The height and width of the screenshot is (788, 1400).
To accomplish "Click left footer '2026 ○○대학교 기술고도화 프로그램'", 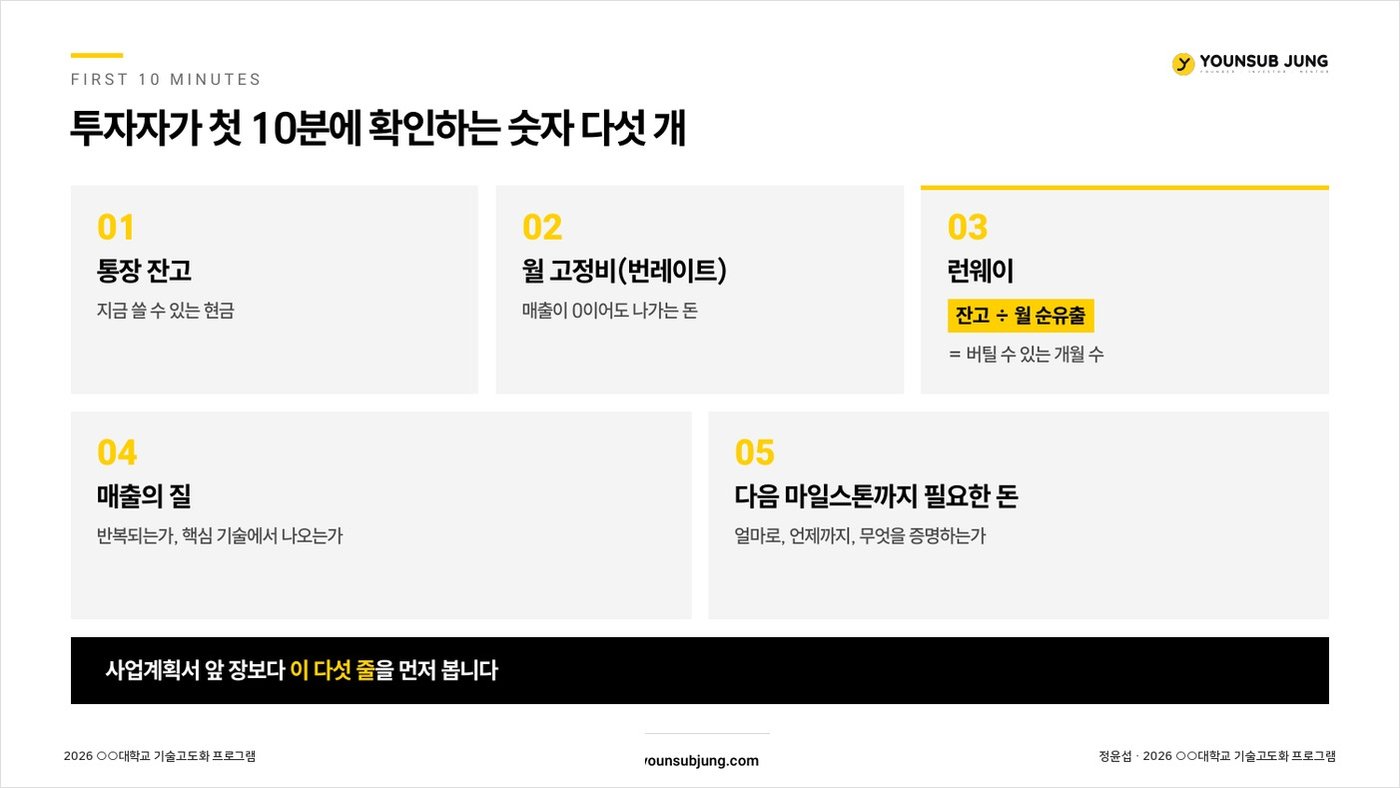I will pyautogui.click(x=160, y=756).
